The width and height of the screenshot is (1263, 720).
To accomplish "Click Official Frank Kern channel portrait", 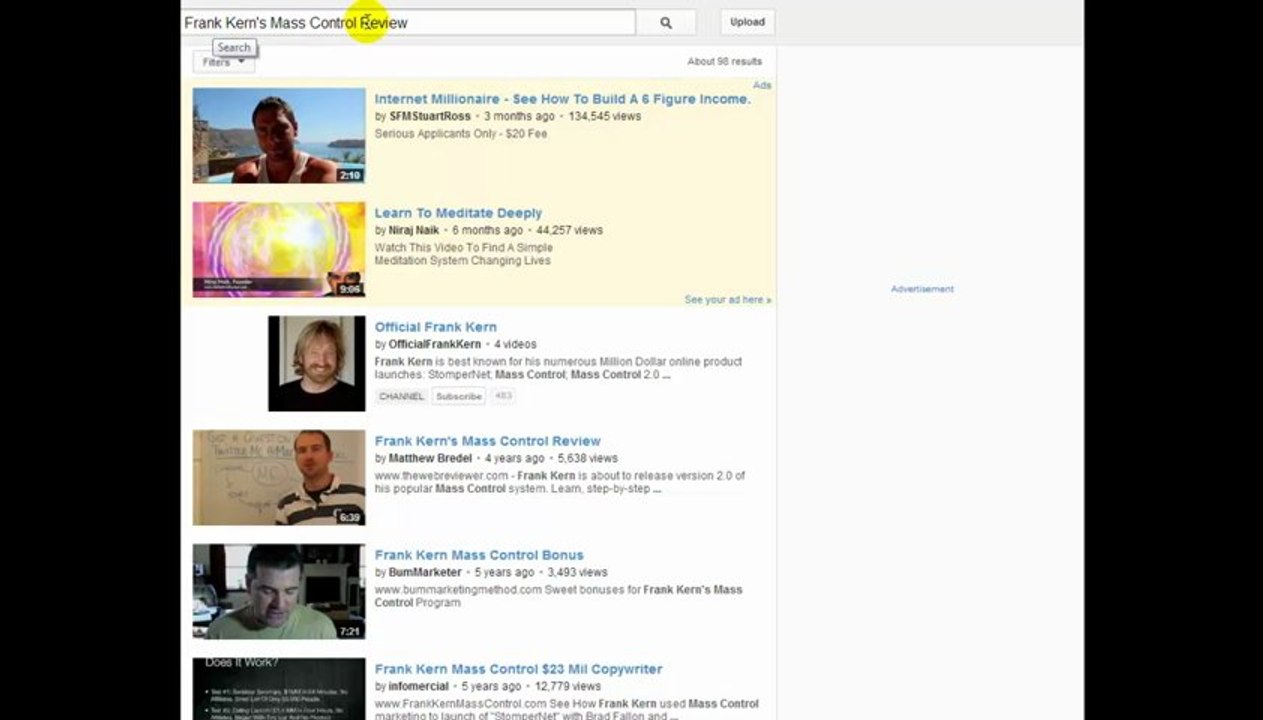I will tap(317, 363).
